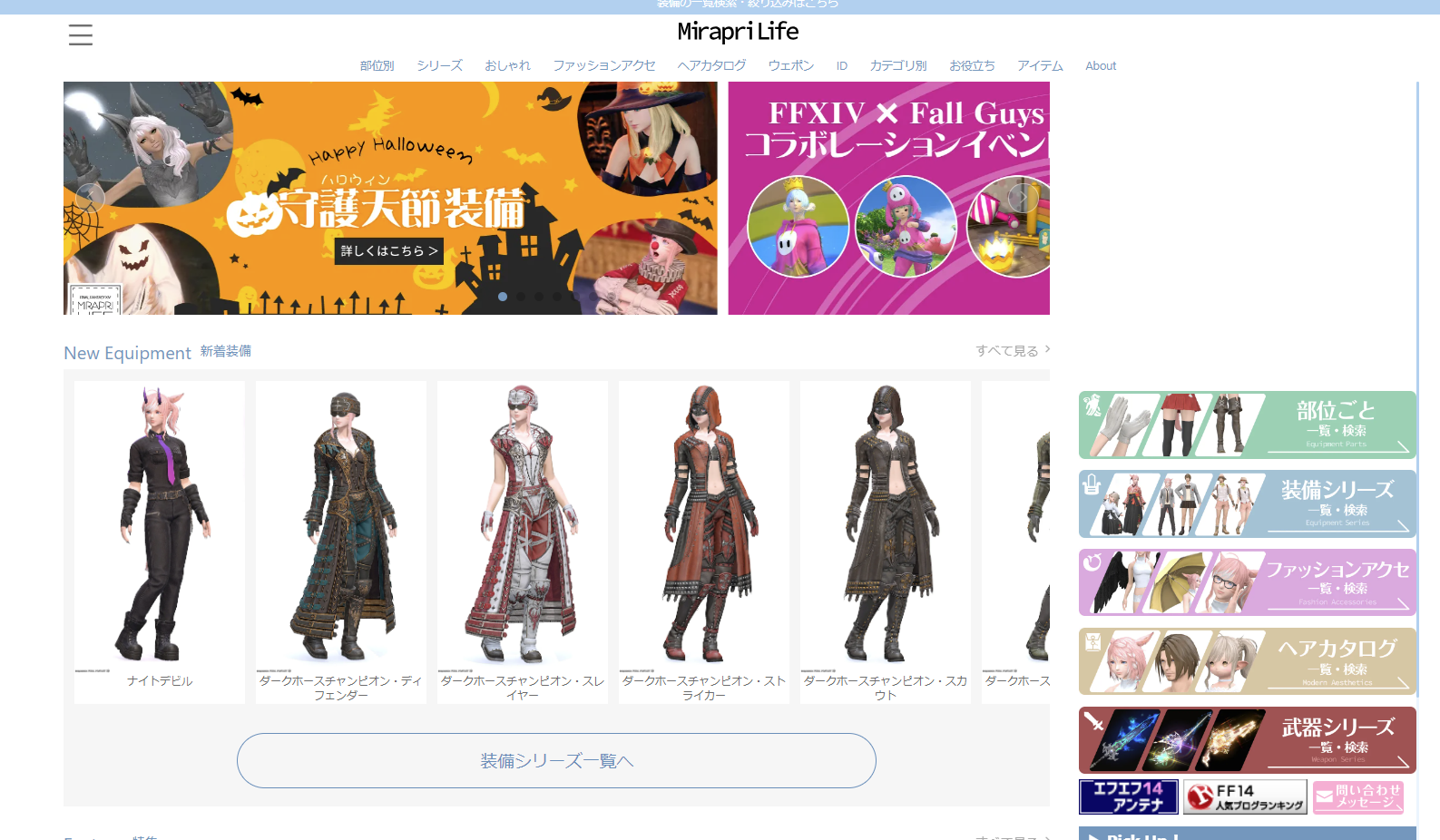The image size is (1440, 840).
Task: Select the second carousel dot indicator
Action: coord(521,297)
